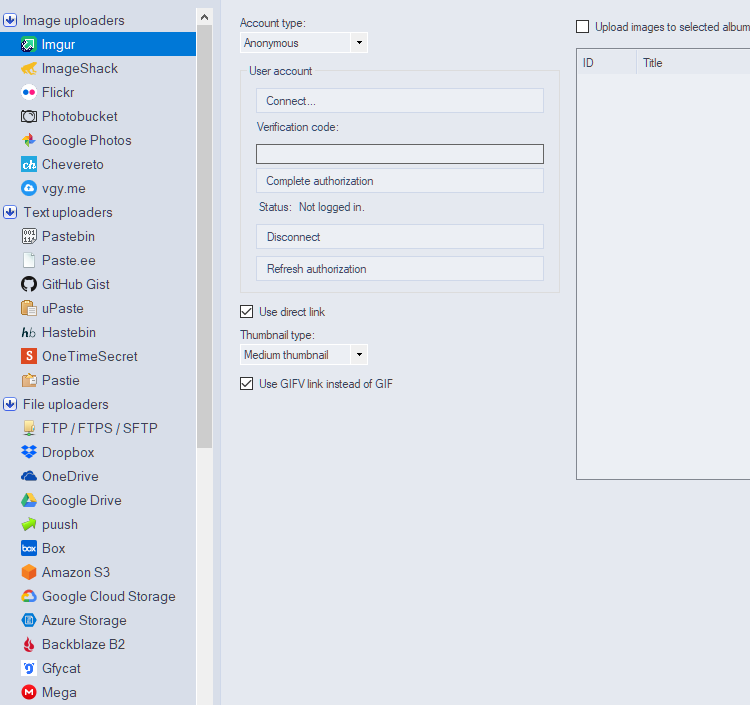The height and width of the screenshot is (705, 750).
Task: Open the FTP / FTPS / SFTP icon
Action: [29, 428]
